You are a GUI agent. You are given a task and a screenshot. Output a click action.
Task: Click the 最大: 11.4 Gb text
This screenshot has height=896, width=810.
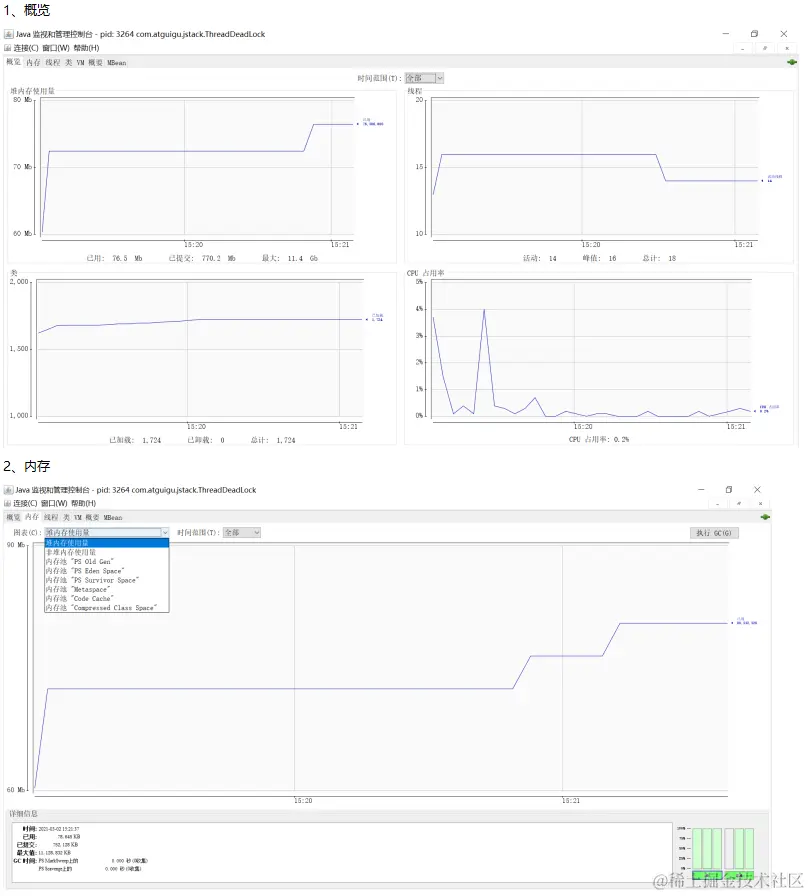(x=290, y=258)
